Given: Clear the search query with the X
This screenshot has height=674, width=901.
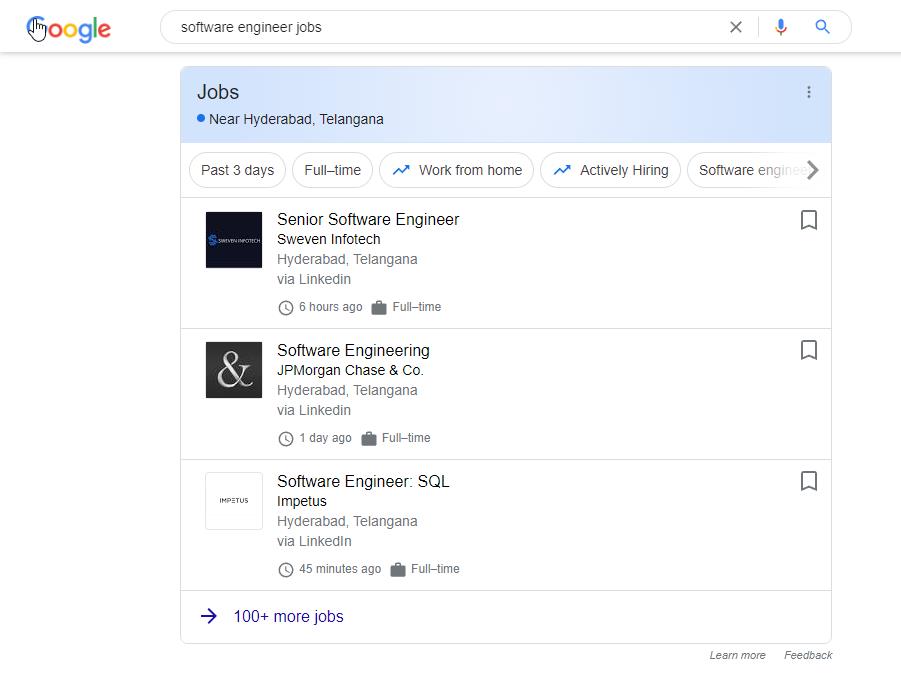Looking at the screenshot, I should pyautogui.click(x=735, y=27).
